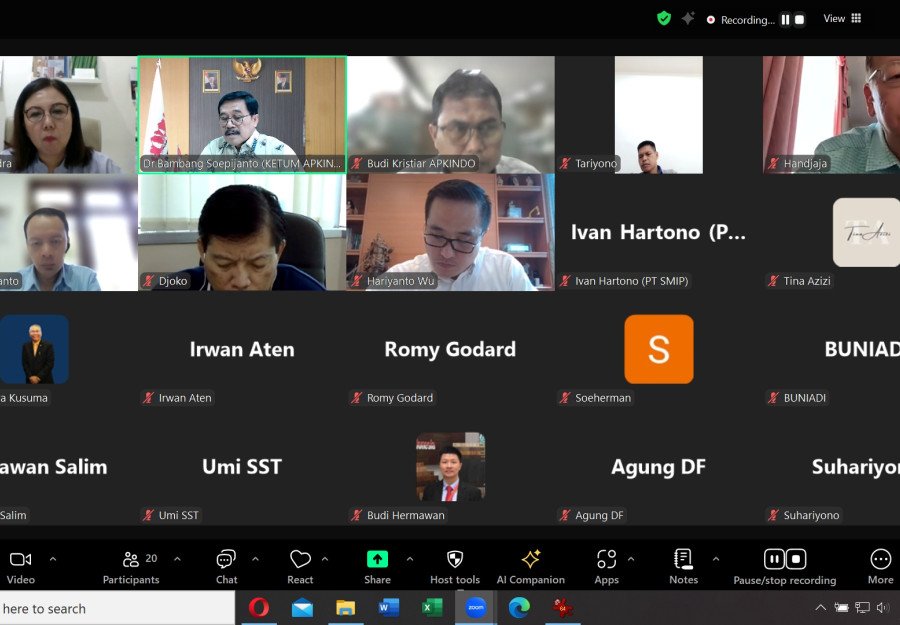Select Umi SST's participant tile
This screenshot has width=900, height=625.
pyautogui.click(x=242, y=467)
